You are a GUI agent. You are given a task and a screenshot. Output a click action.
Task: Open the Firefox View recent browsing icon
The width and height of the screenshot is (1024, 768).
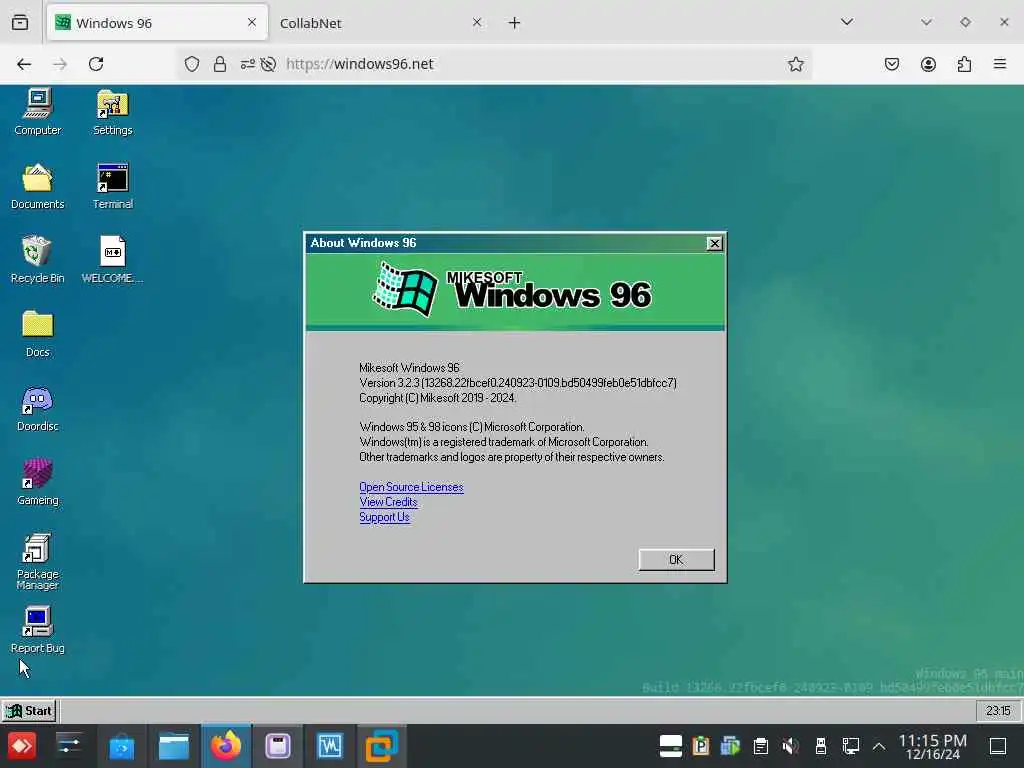tap(20, 23)
